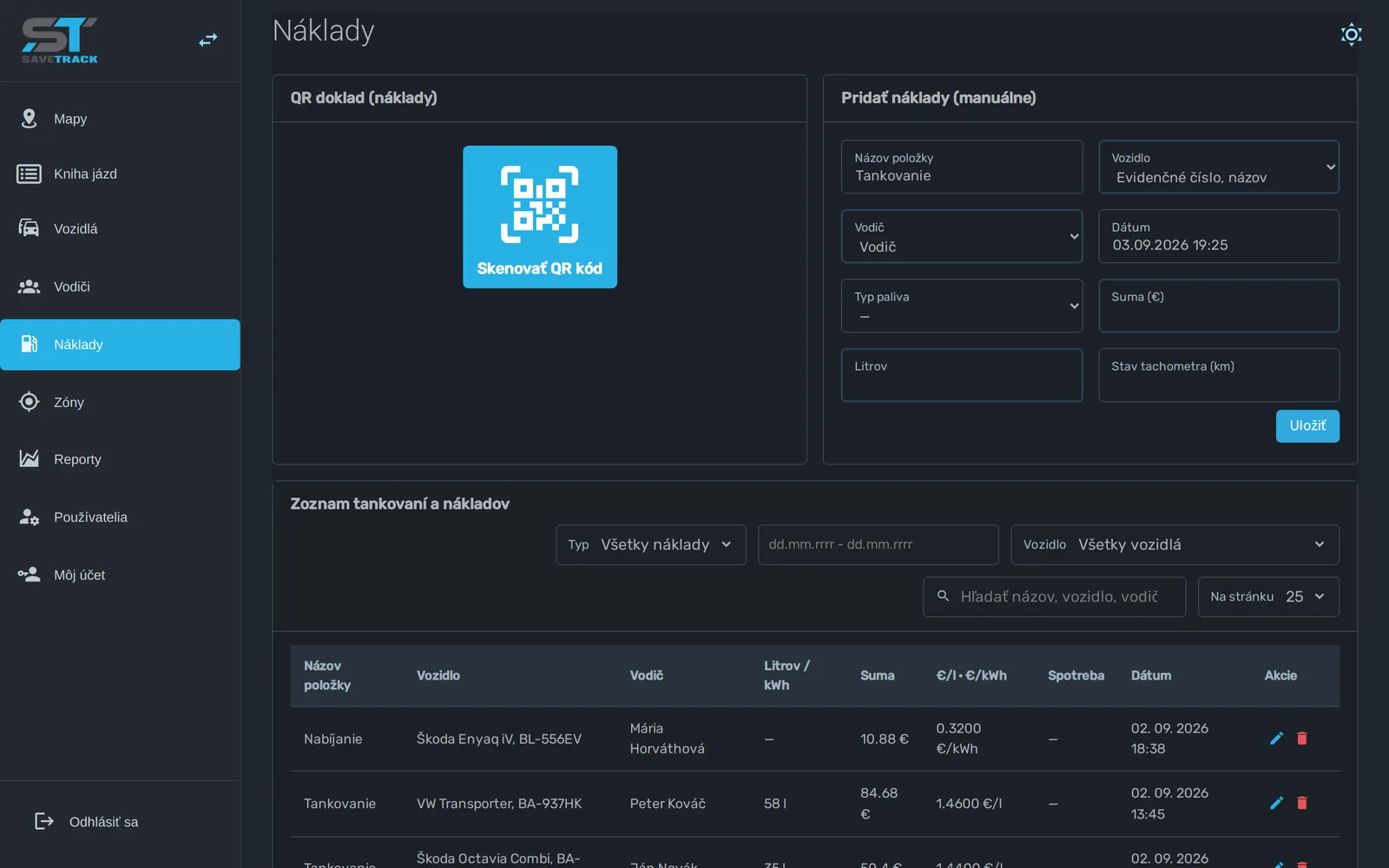
Task: Click the Kniha jázd list icon
Action: tap(29, 174)
